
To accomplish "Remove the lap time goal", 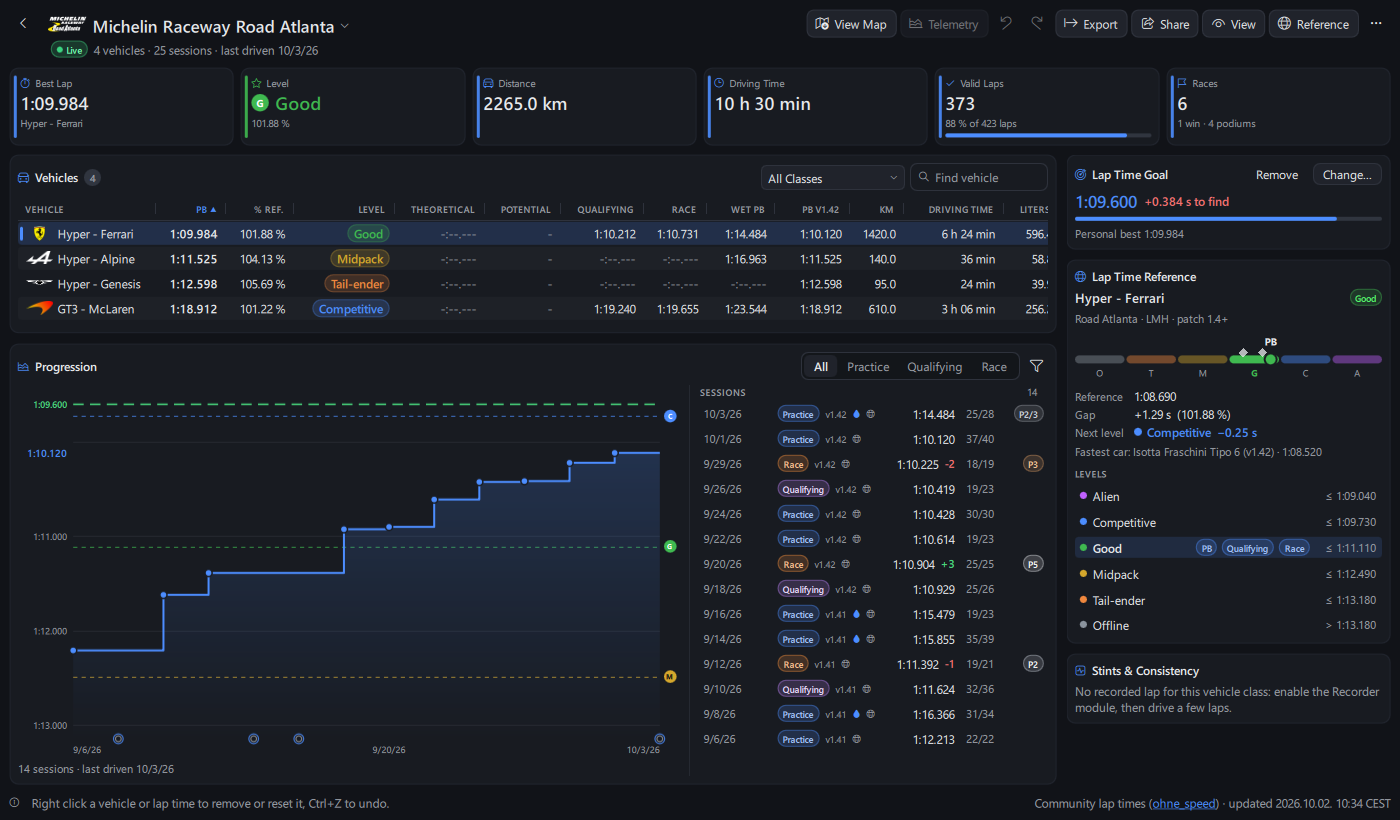I will pos(1277,175).
